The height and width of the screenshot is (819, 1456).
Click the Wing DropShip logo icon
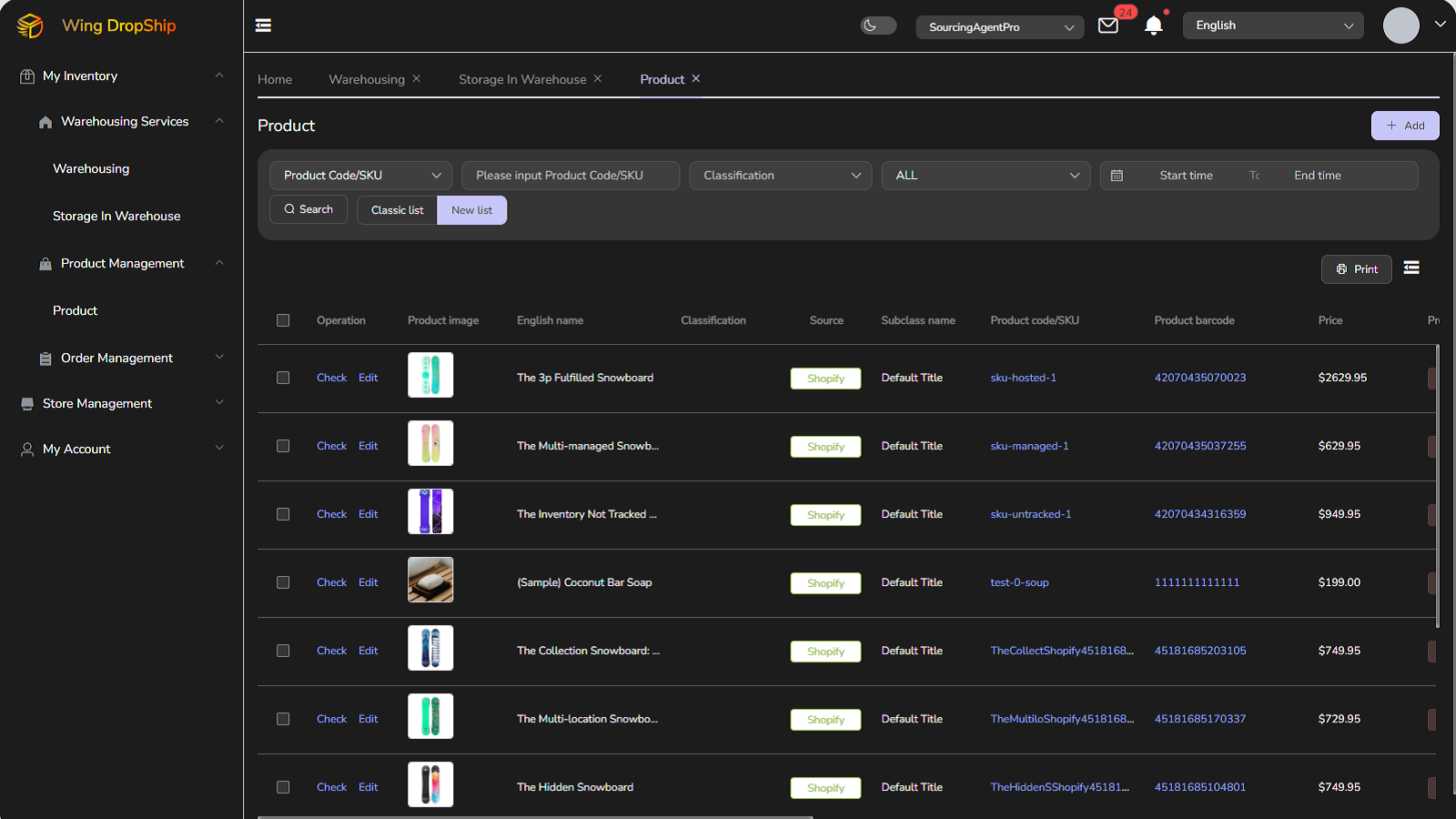click(30, 25)
